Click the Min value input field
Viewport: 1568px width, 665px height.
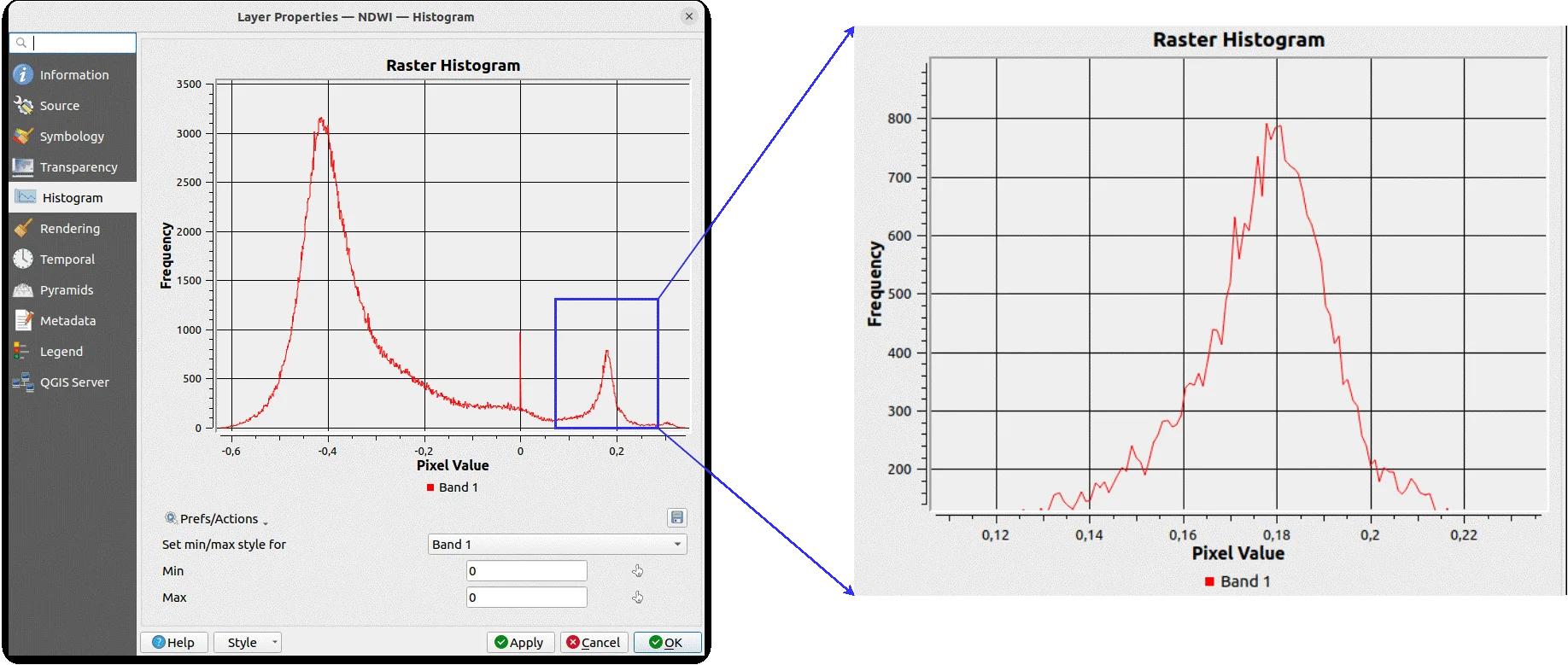526,571
